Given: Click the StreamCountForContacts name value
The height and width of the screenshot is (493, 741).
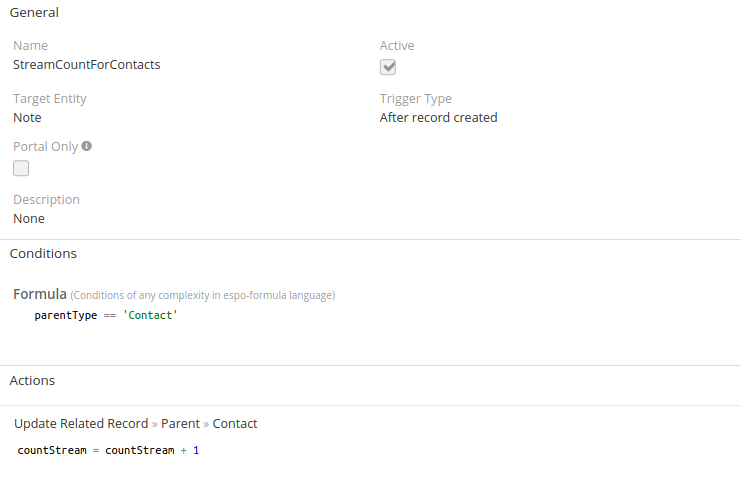Looking at the screenshot, I should click(86, 65).
